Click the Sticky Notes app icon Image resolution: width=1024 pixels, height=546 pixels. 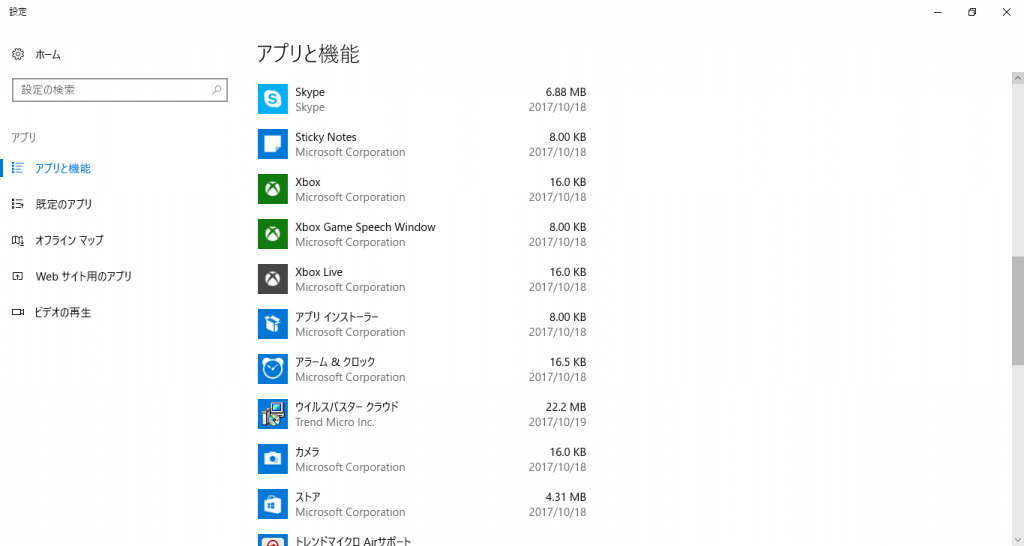[273, 144]
